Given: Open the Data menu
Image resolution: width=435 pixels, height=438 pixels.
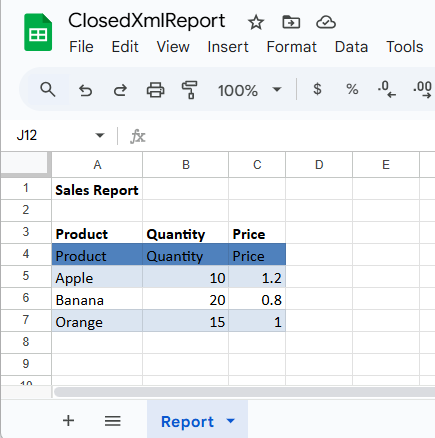Looking at the screenshot, I should click(x=351, y=47).
